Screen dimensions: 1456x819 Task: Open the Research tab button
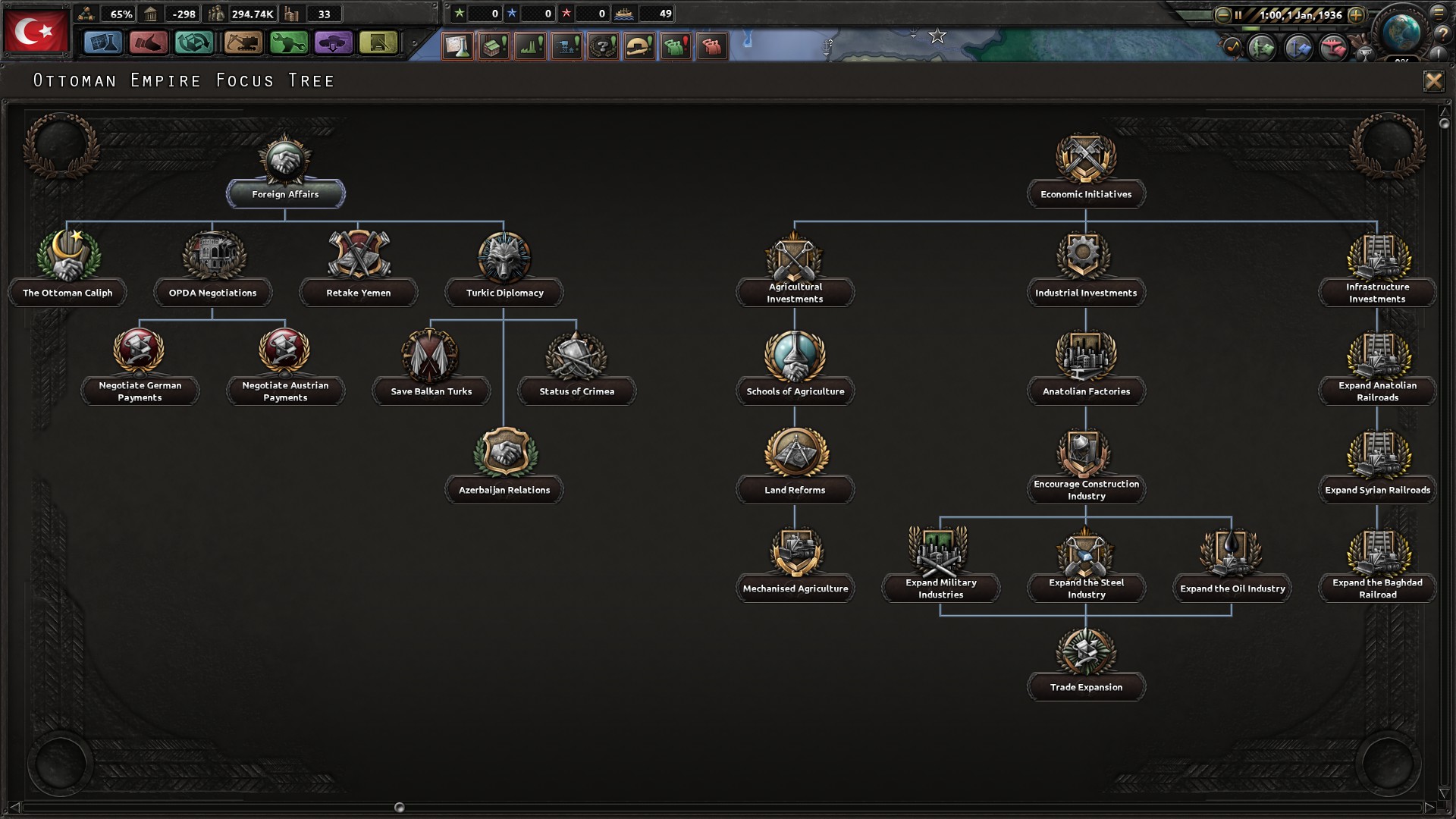[102, 43]
